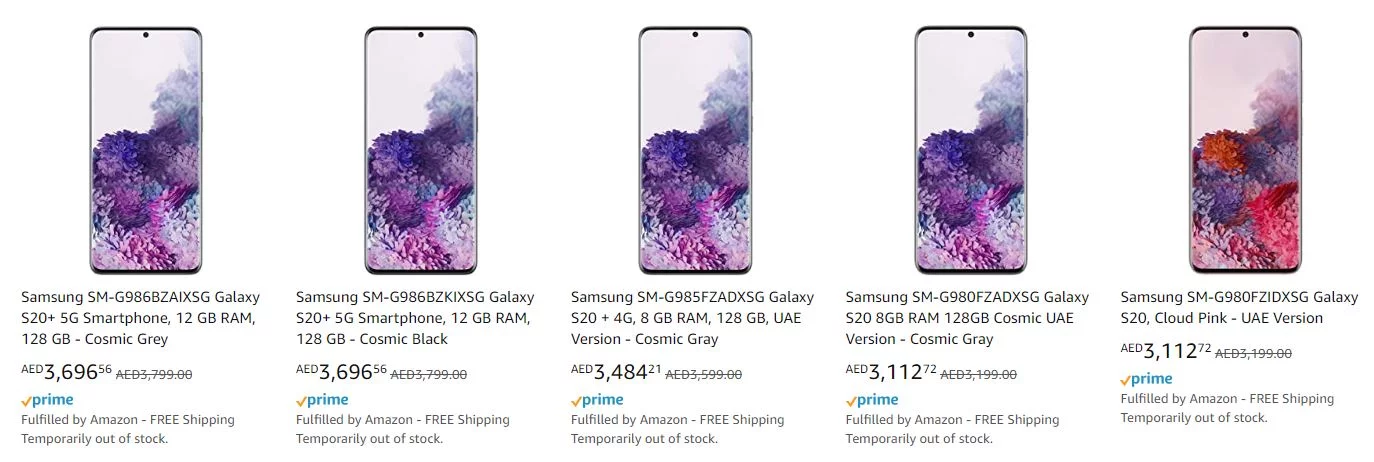Click the AED 3,112.72 price of Cloud Pink S20
1374x462 pixels.
pos(1166,351)
